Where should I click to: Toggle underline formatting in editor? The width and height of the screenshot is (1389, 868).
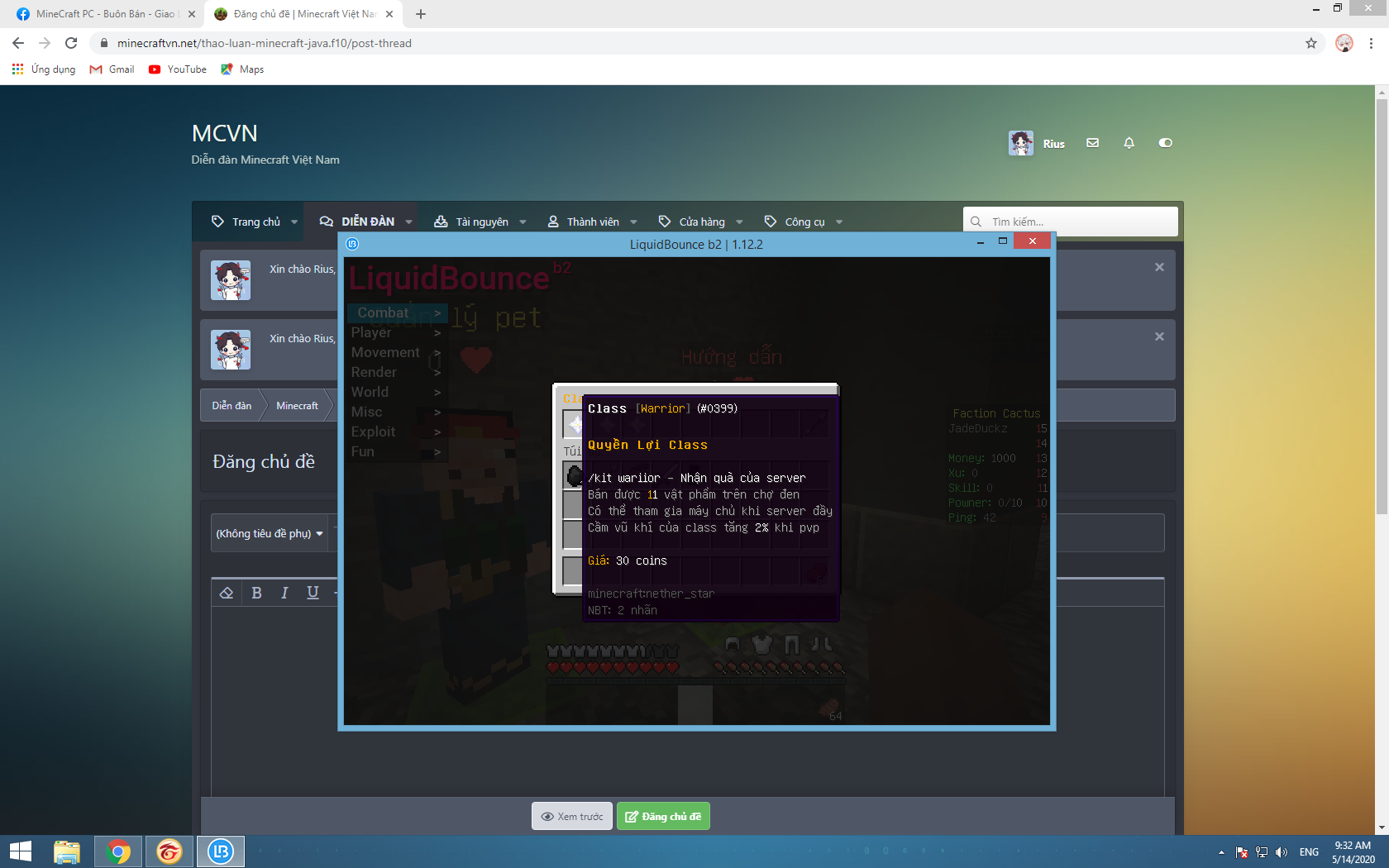tap(313, 593)
